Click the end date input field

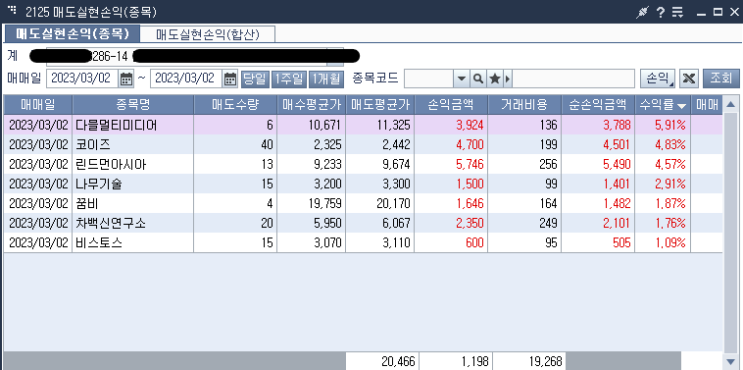[x=186, y=79]
